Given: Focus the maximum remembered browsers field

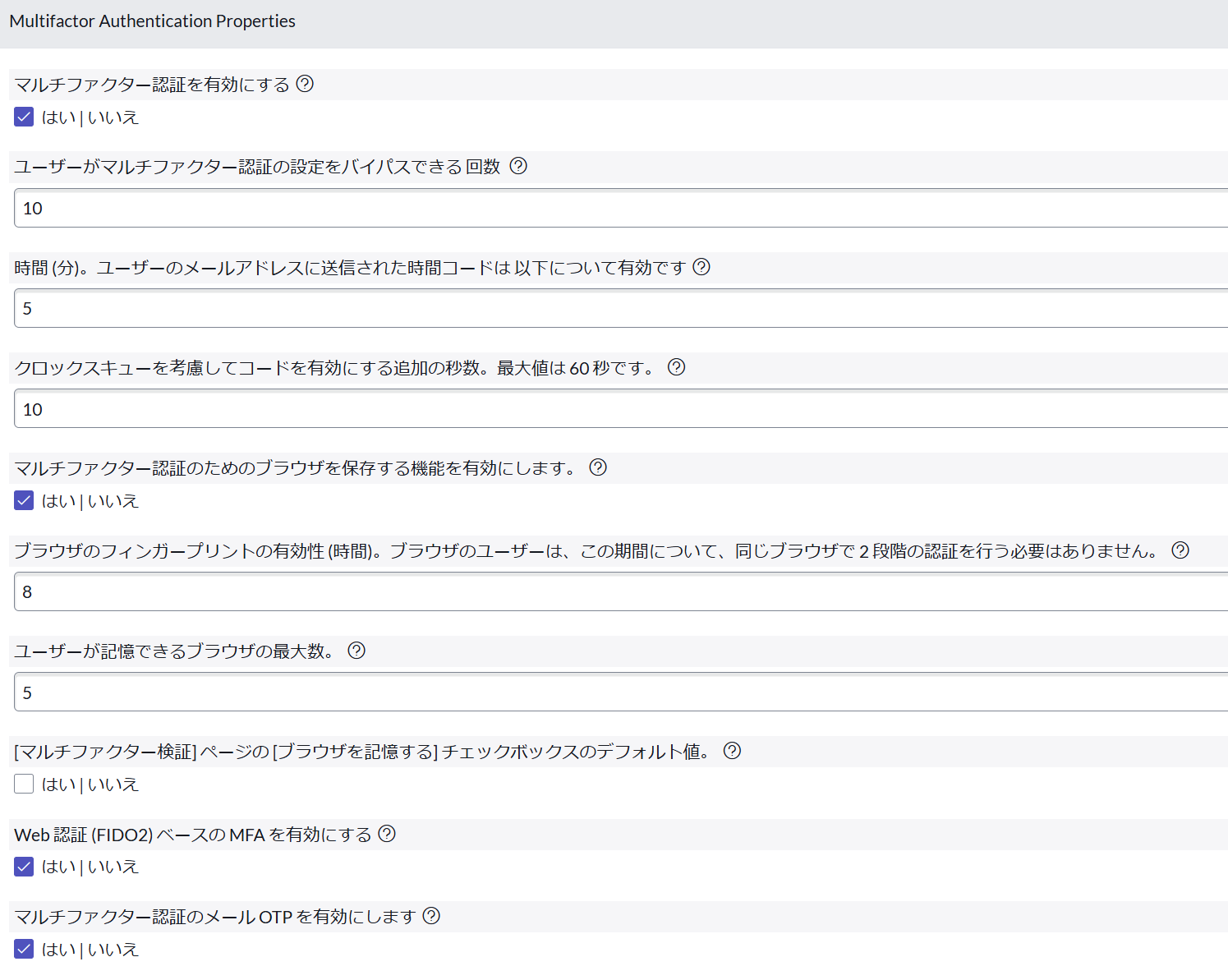Looking at the screenshot, I should (x=621, y=692).
